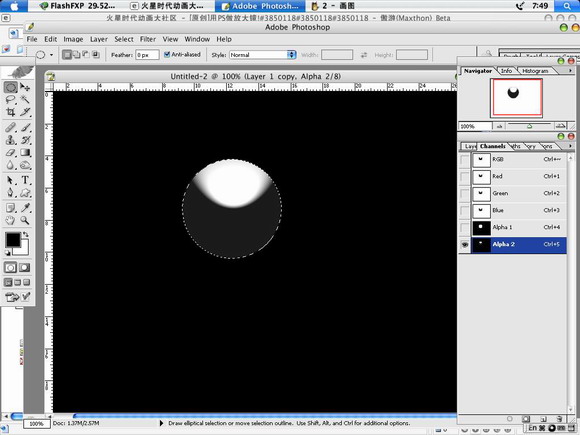Show the Red channel visibility
Image resolution: width=580 pixels, height=435 pixels.
465,177
